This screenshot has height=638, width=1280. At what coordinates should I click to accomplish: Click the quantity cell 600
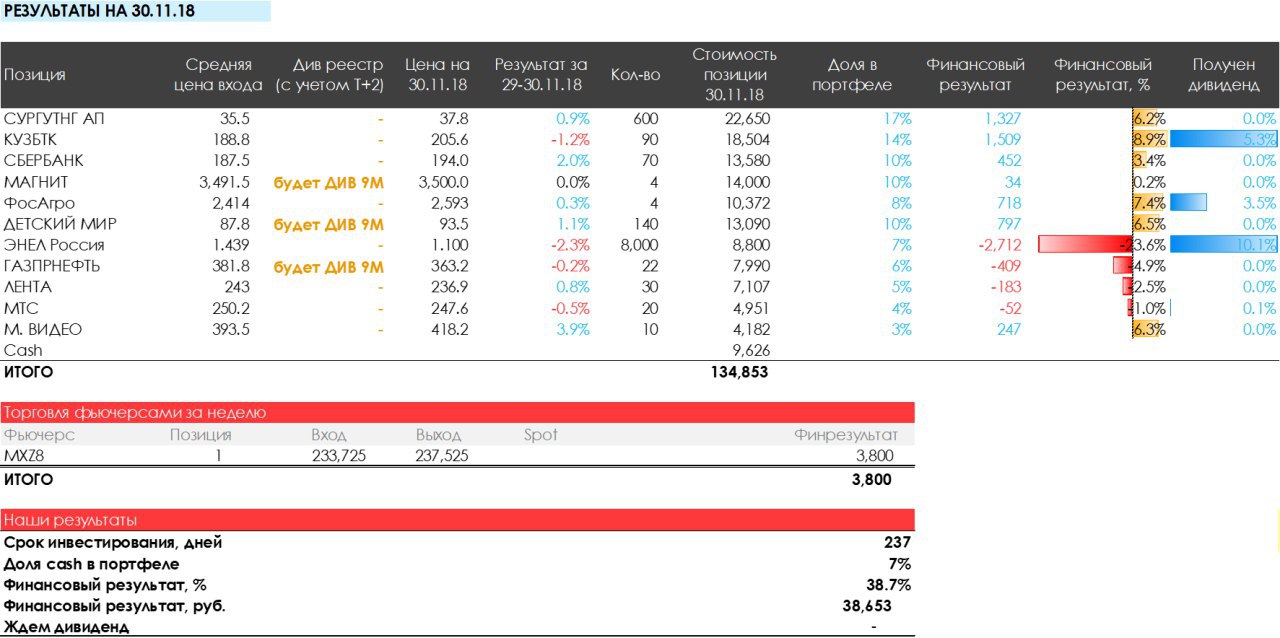tap(646, 119)
